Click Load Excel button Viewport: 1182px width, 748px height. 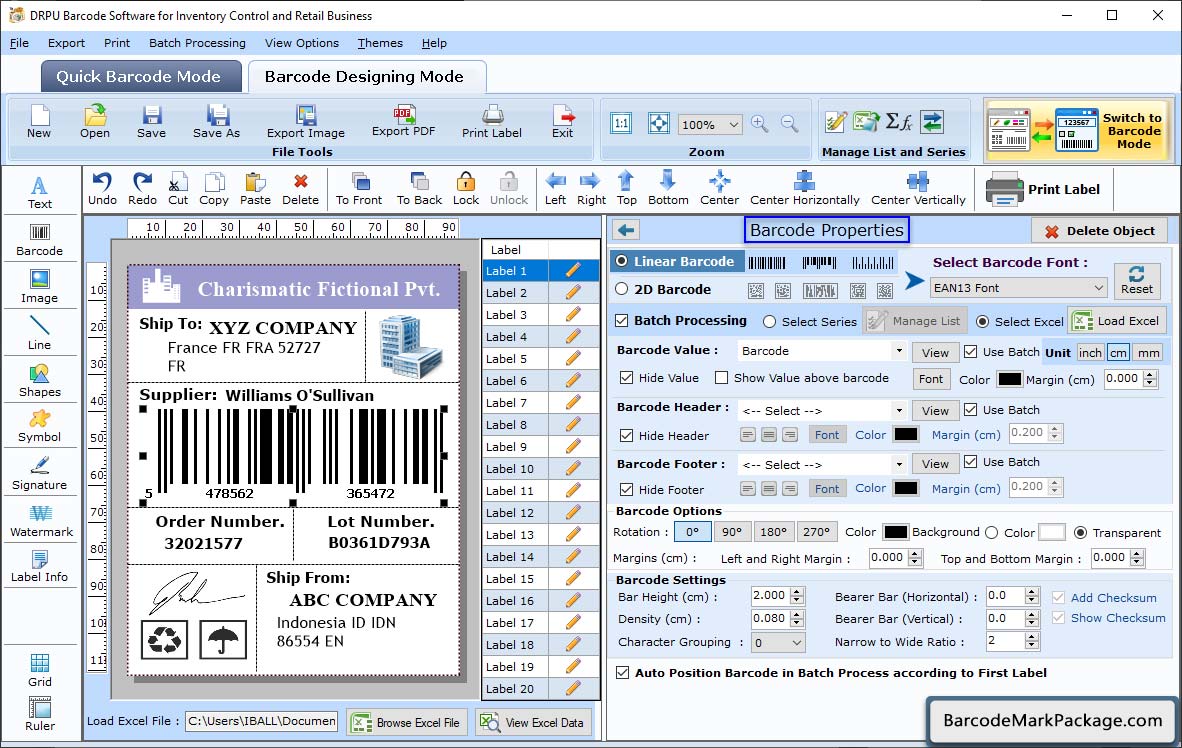pos(1118,320)
